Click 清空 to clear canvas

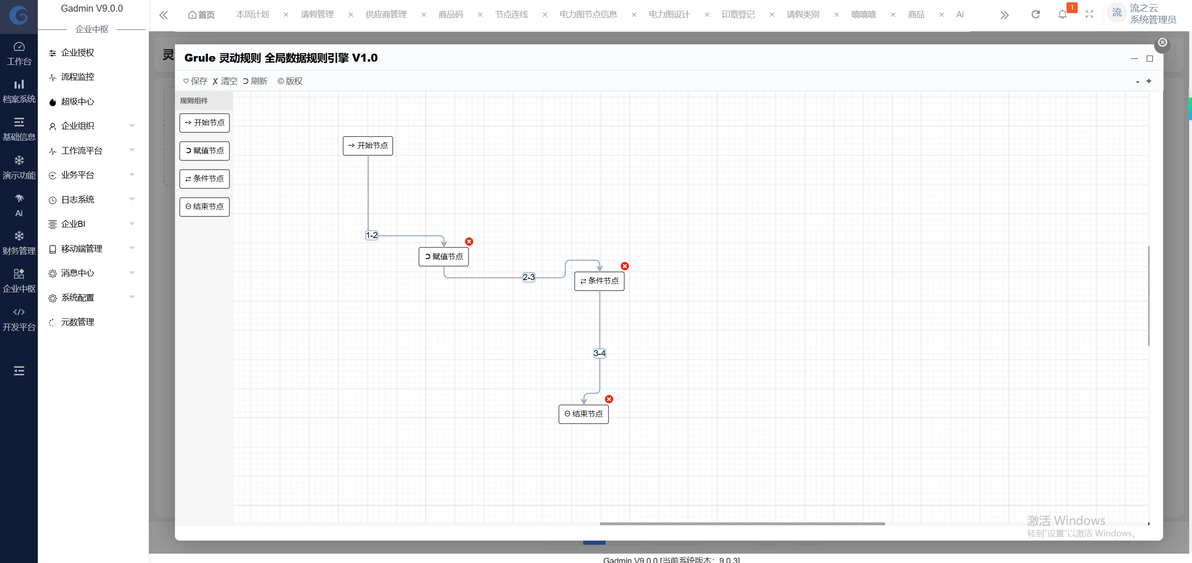pos(225,81)
